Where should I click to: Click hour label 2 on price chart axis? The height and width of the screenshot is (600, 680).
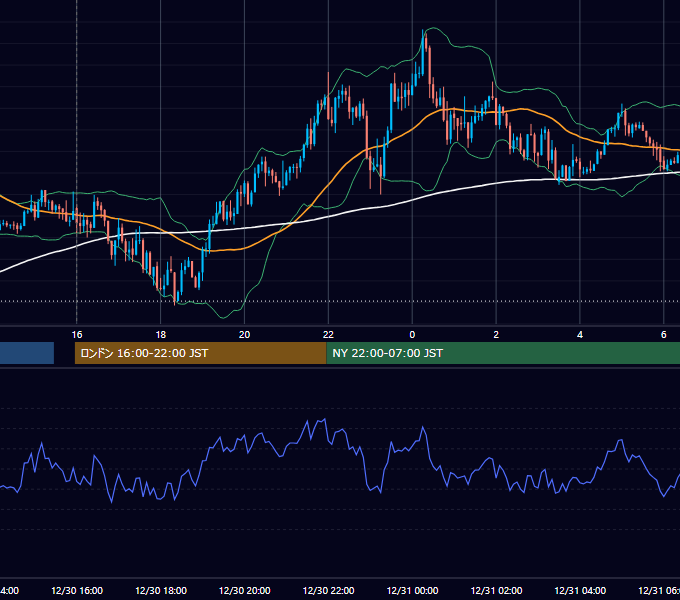pyautogui.click(x=496, y=334)
